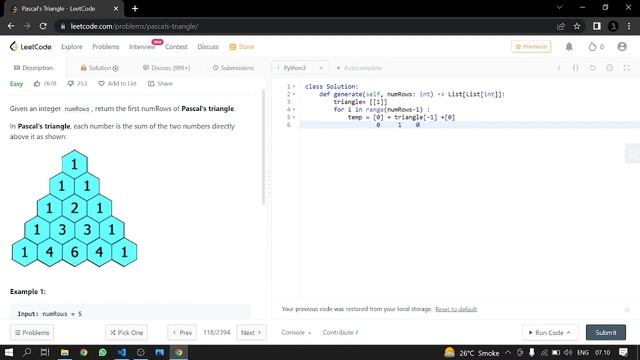Bookmark this page with the star

pos(577,26)
